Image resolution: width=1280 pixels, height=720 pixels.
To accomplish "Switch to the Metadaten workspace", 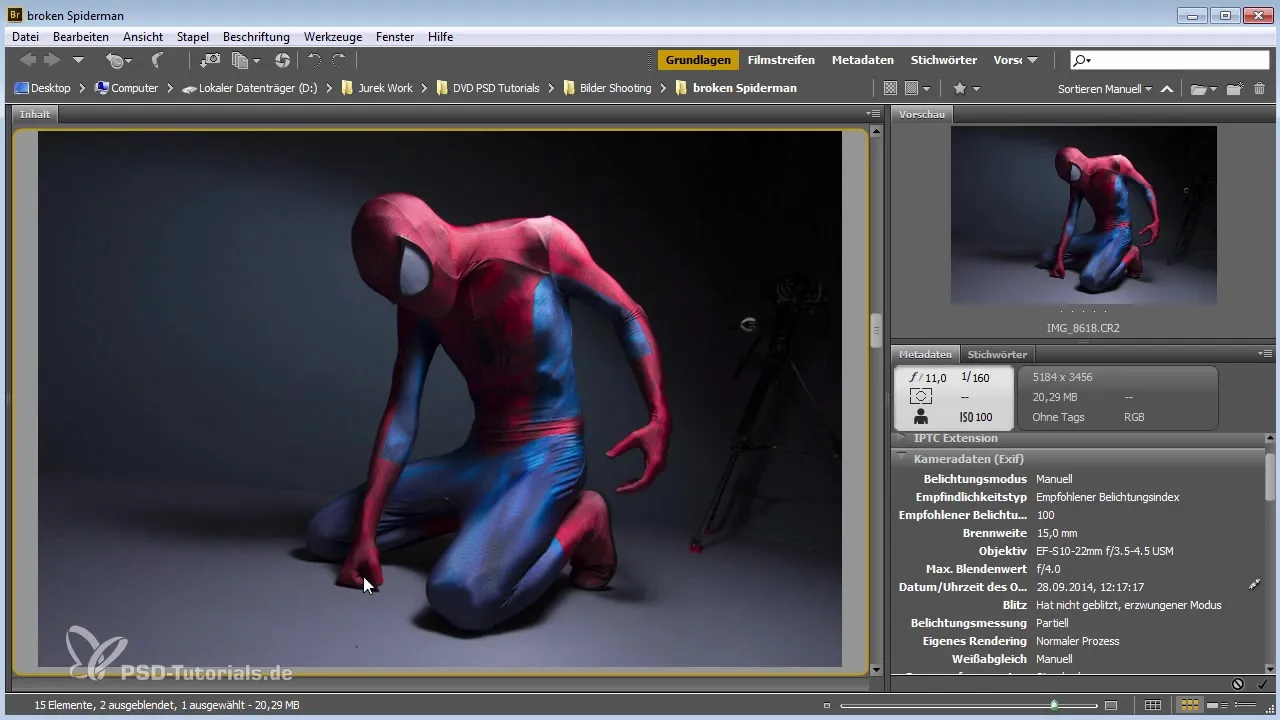I will click(x=863, y=60).
